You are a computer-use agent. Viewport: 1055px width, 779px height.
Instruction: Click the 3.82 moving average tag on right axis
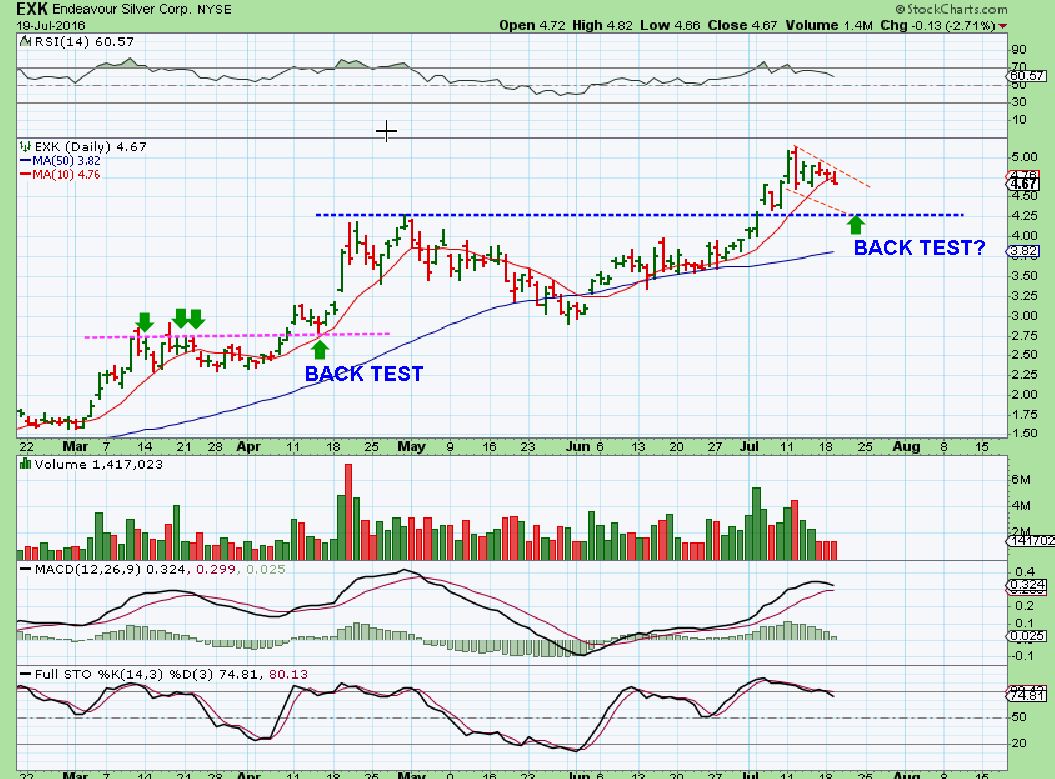coord(1023,252)
